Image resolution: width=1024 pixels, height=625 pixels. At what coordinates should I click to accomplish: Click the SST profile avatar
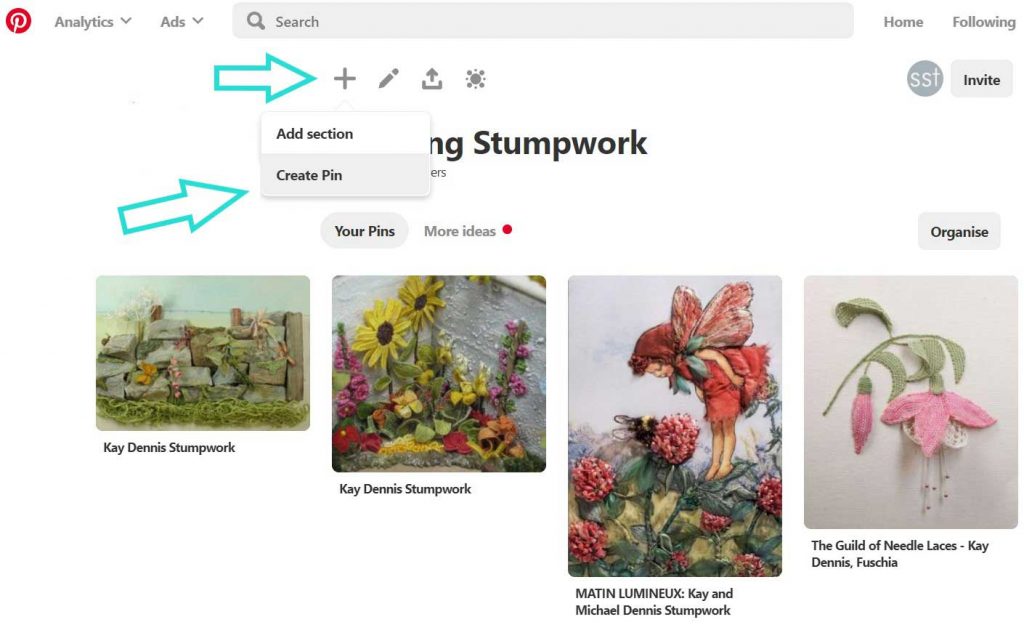click(x=925, y=79)
